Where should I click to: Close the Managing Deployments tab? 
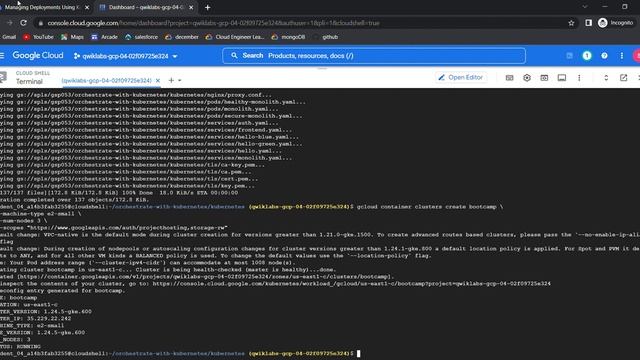(x=87, y=7)
